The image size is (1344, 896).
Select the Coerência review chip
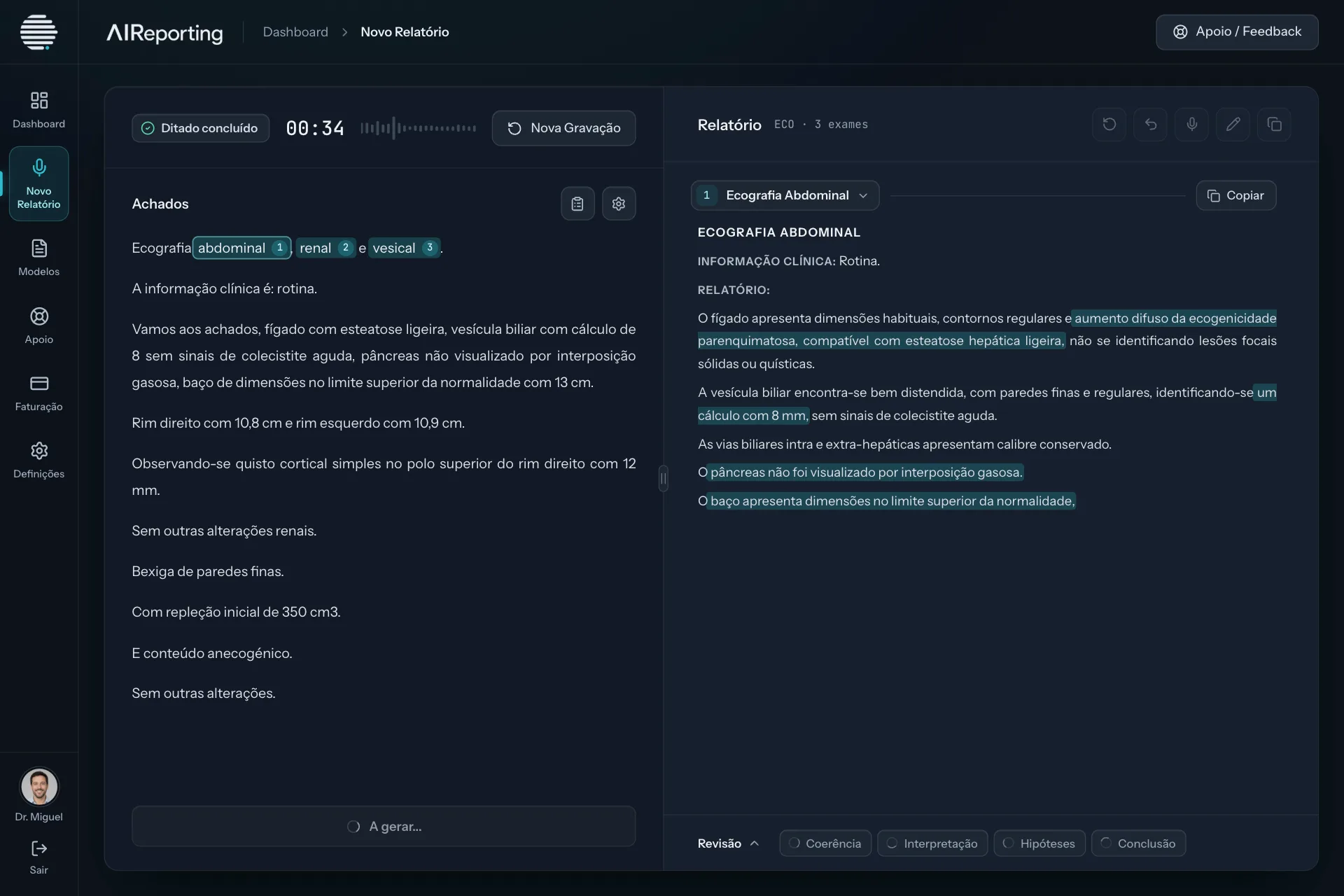825,843
